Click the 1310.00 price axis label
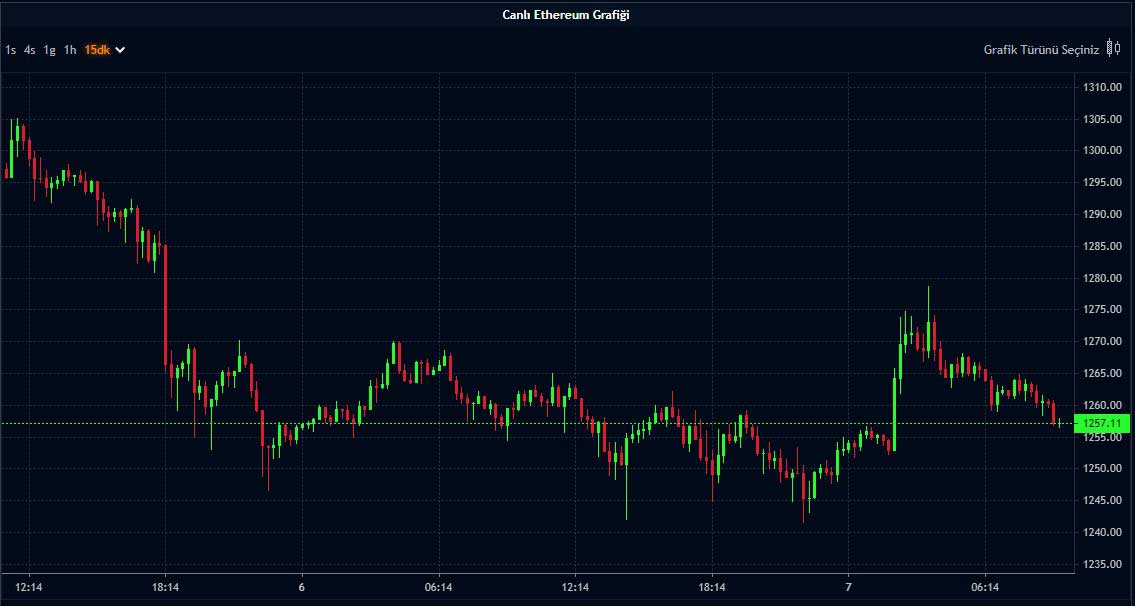 pyautogui.click(x=1102, y=87)
